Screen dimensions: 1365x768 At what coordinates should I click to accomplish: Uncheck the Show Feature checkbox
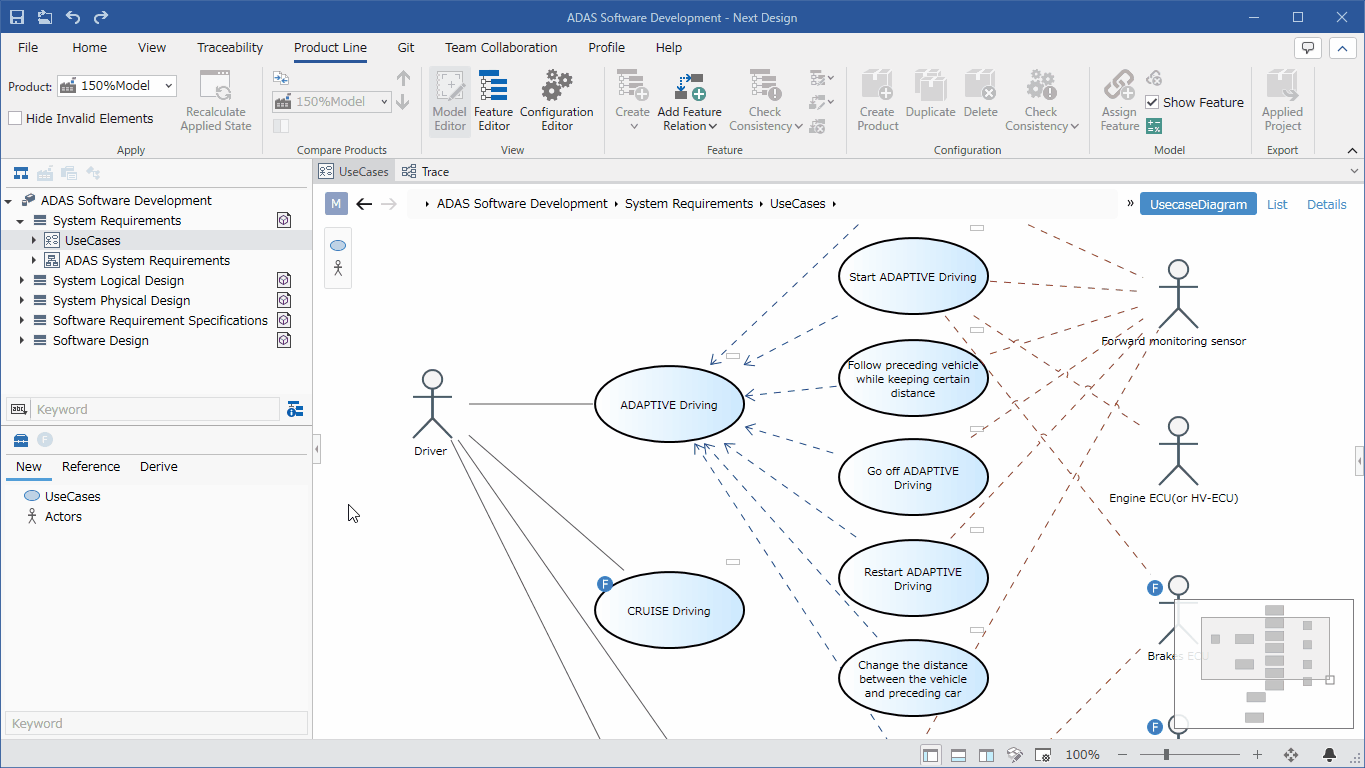[x=1152, y=102]
